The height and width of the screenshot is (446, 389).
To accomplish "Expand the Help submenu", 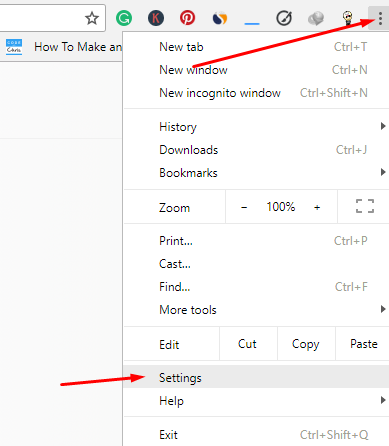I will pos(256,401).
